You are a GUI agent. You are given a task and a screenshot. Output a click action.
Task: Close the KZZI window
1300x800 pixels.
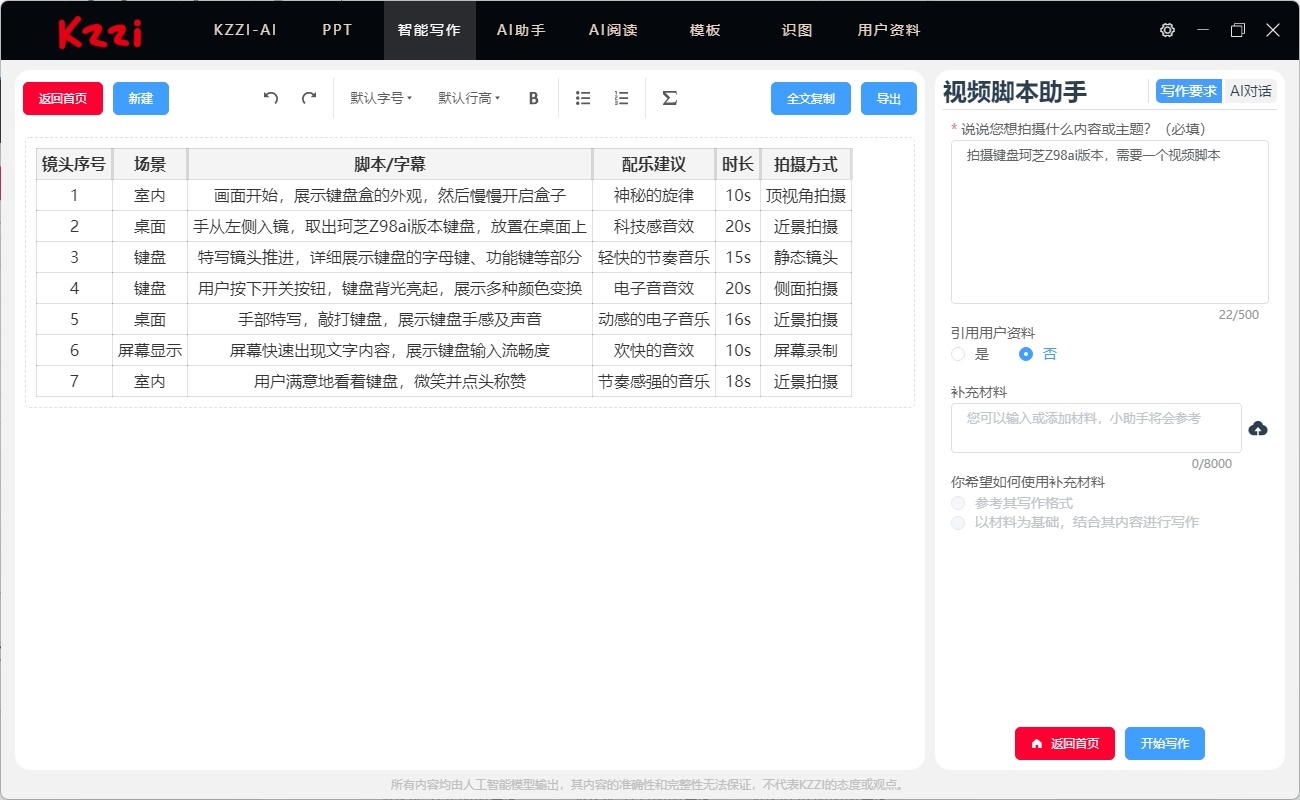[x=1273, y=30]
